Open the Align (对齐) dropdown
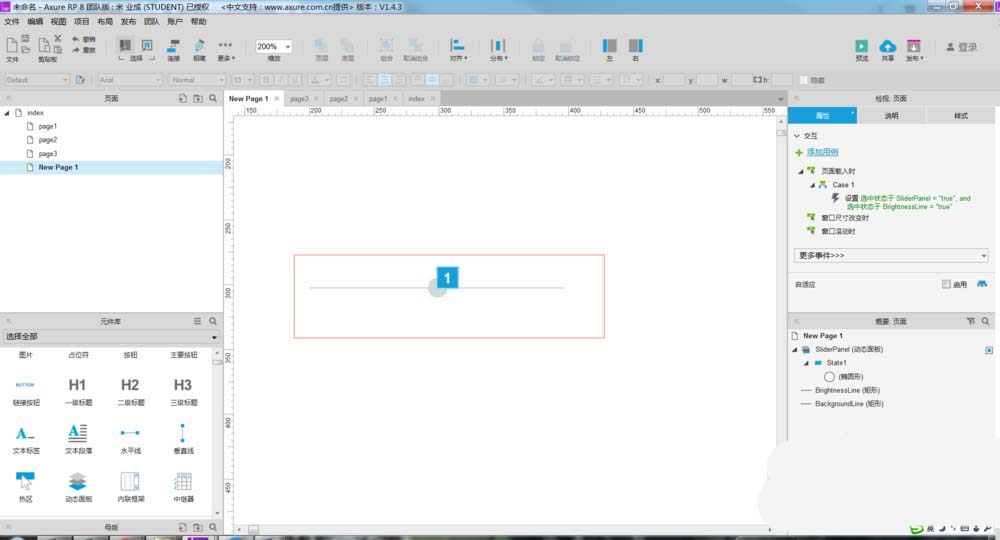 pyautogui.click(x=458, y=49)
